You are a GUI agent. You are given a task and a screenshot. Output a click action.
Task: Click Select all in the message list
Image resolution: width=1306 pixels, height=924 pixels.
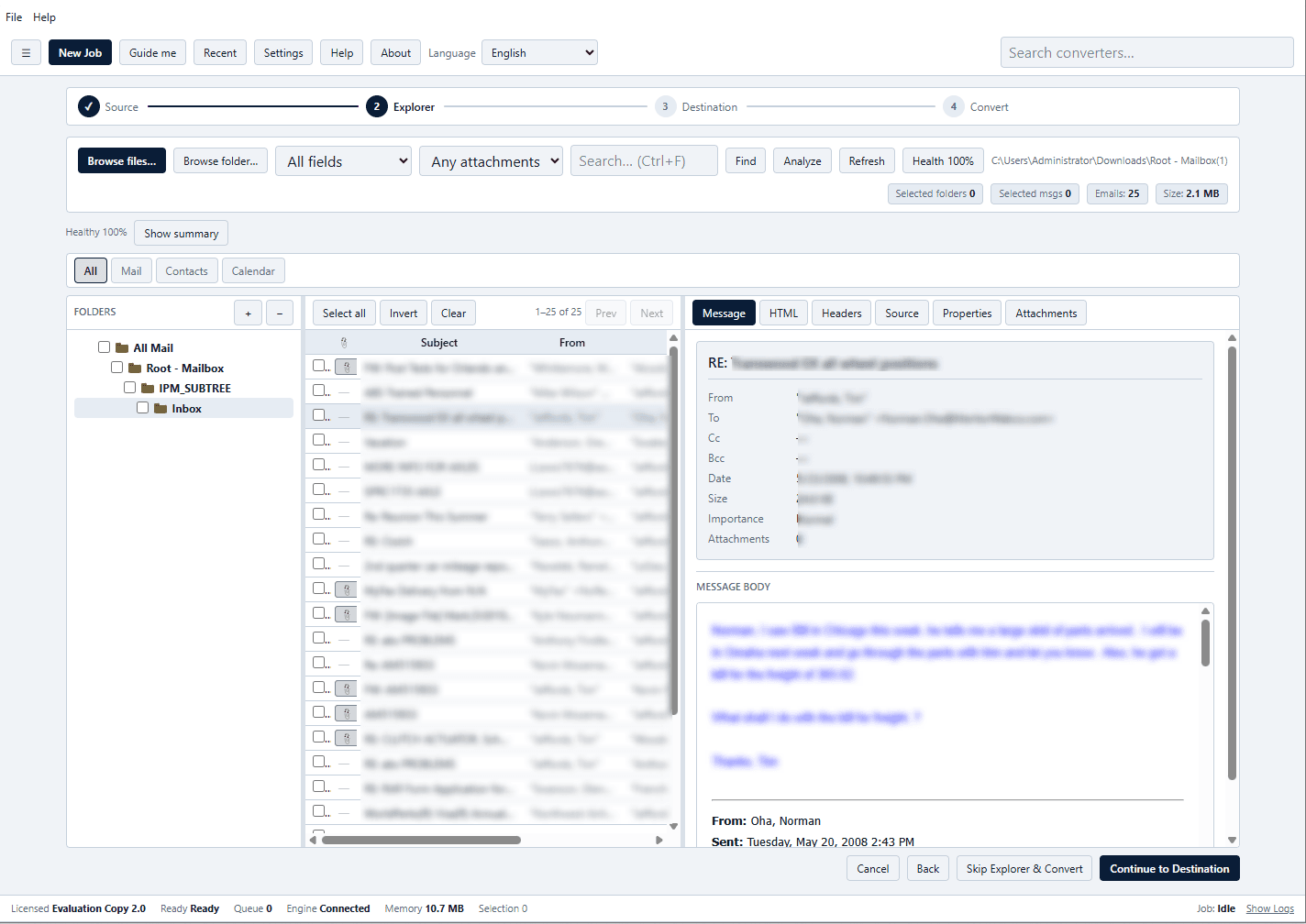tap(344, 313)
